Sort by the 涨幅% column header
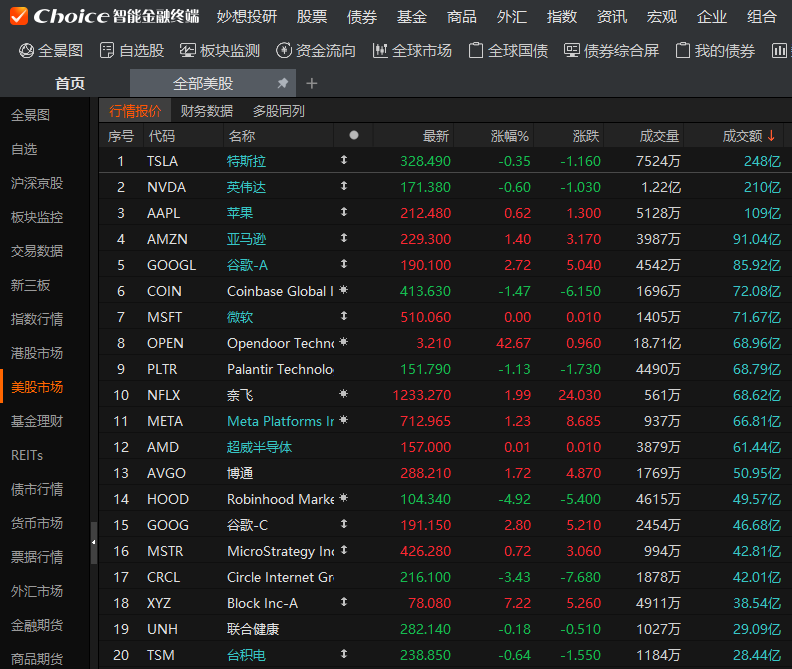 click(509, 136)
